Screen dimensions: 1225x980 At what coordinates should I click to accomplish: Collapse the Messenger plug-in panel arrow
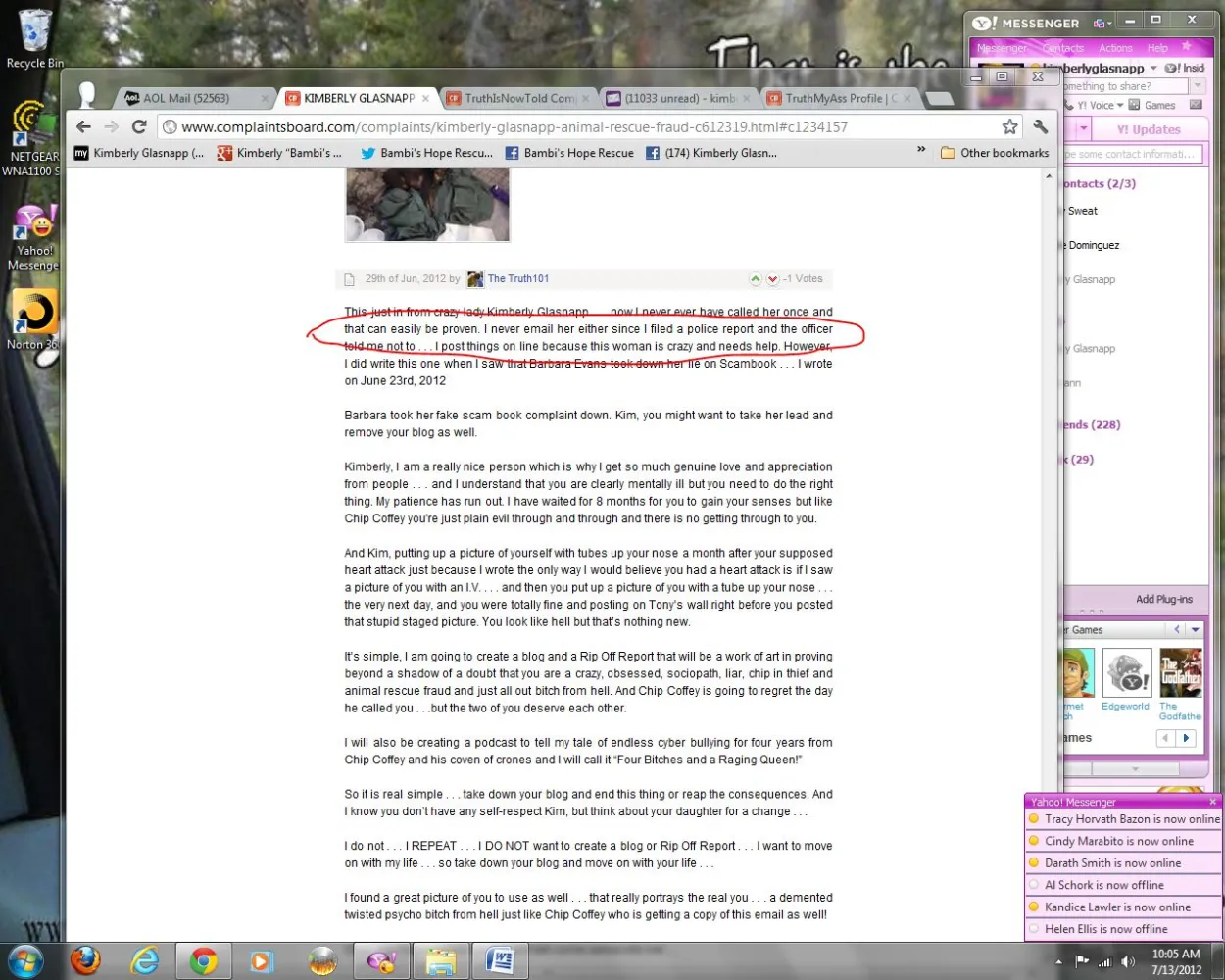tap(1135, 769)
